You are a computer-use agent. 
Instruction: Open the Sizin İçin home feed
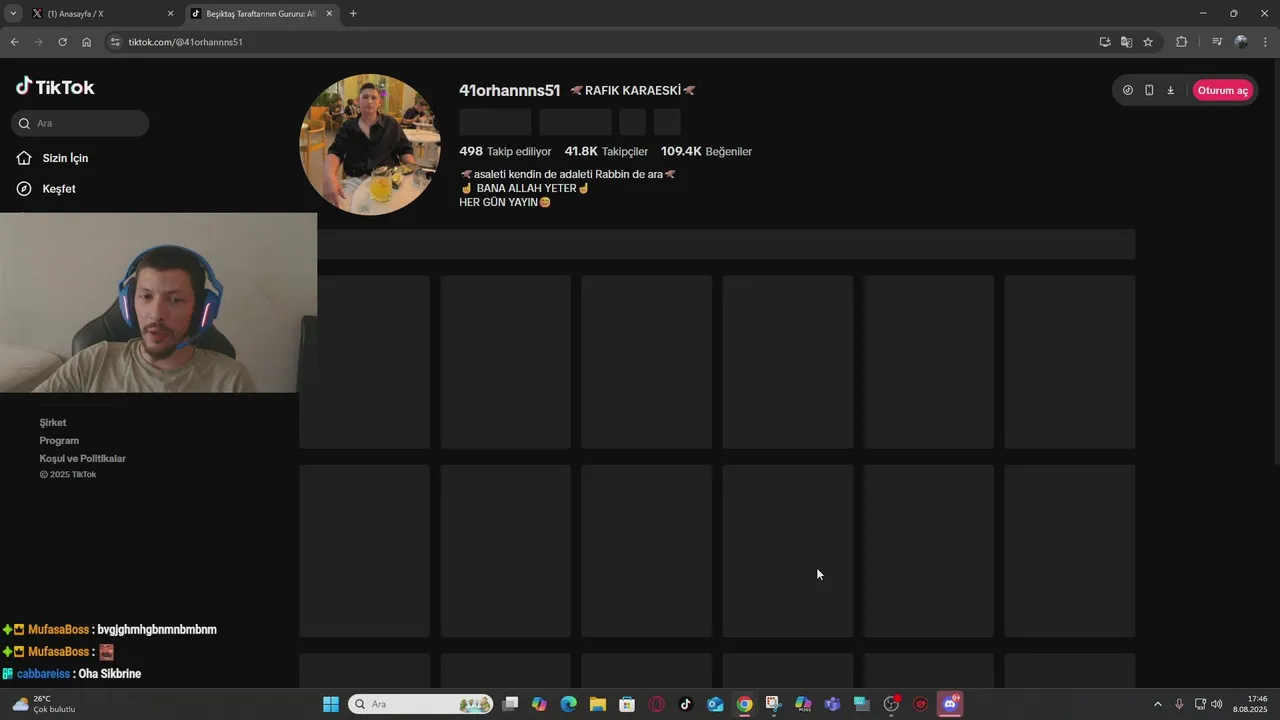coord(53,158)
